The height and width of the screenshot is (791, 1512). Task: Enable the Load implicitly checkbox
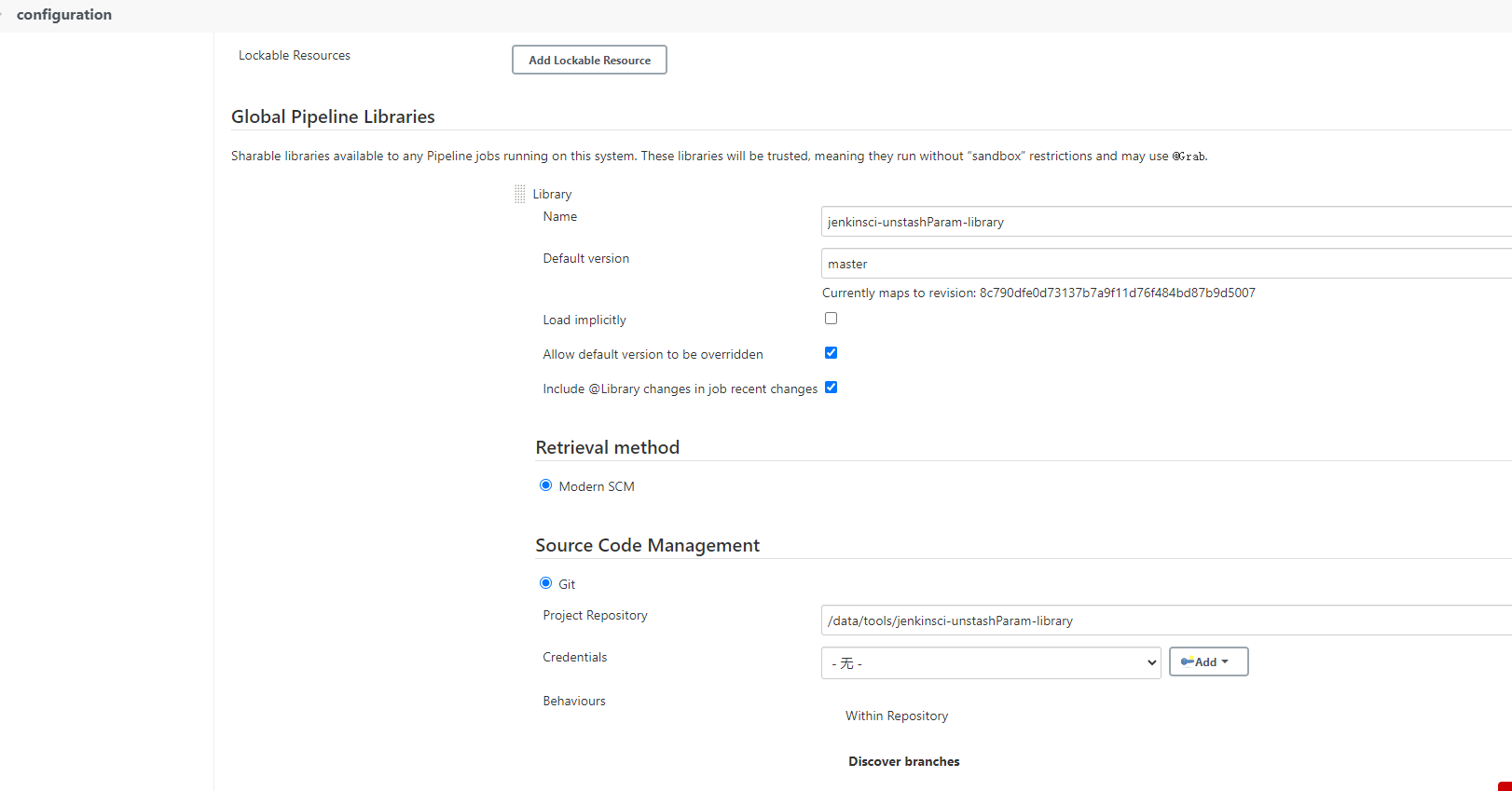point(831,319)
